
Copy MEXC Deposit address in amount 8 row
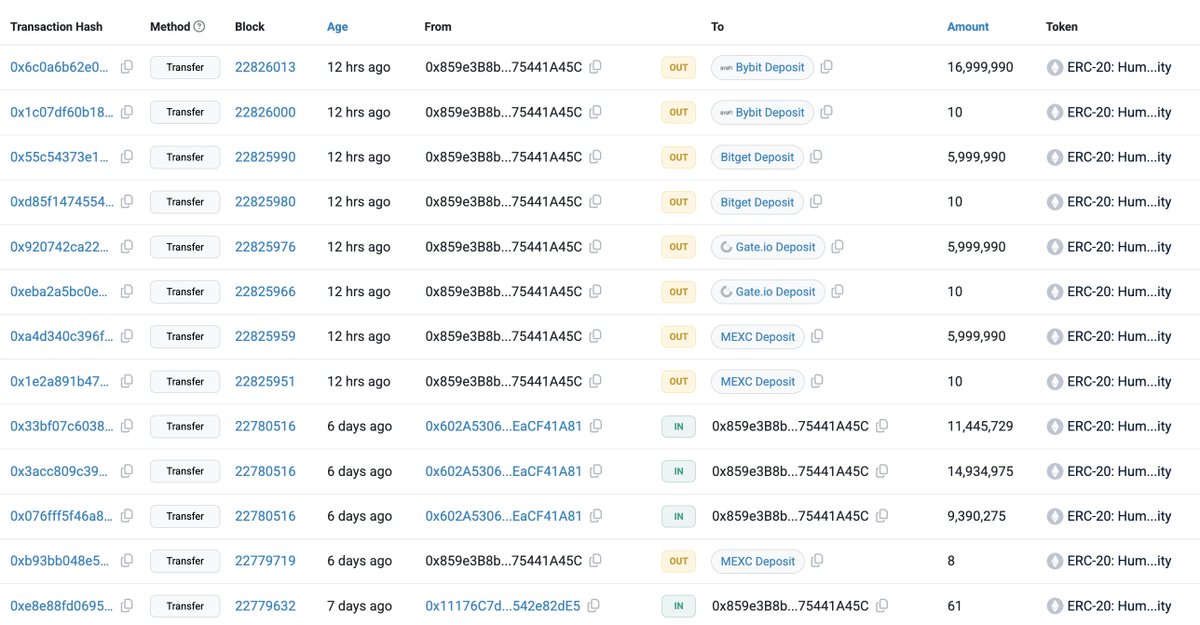coord(817,561)
